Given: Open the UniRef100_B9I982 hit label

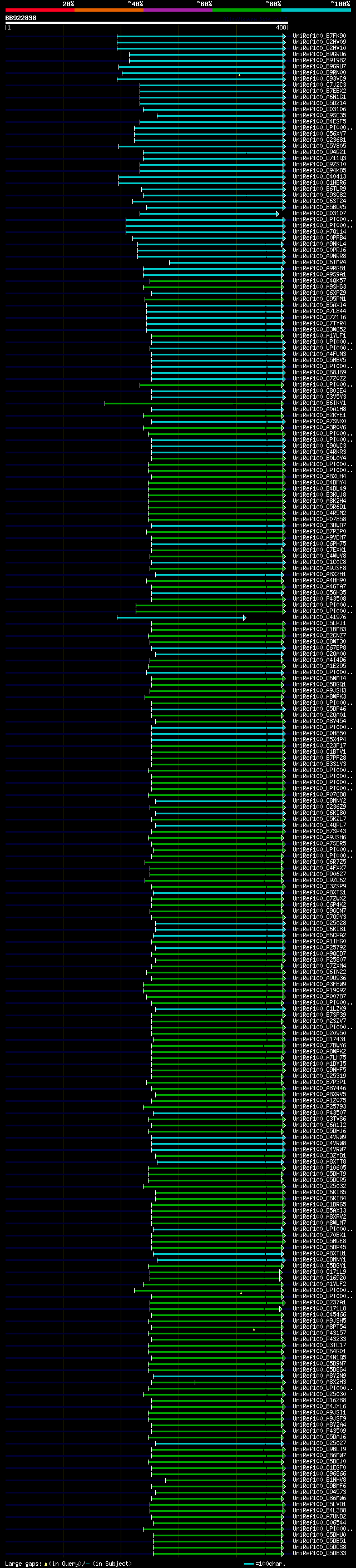Looking at the screenshot, I should pos(319,60).
